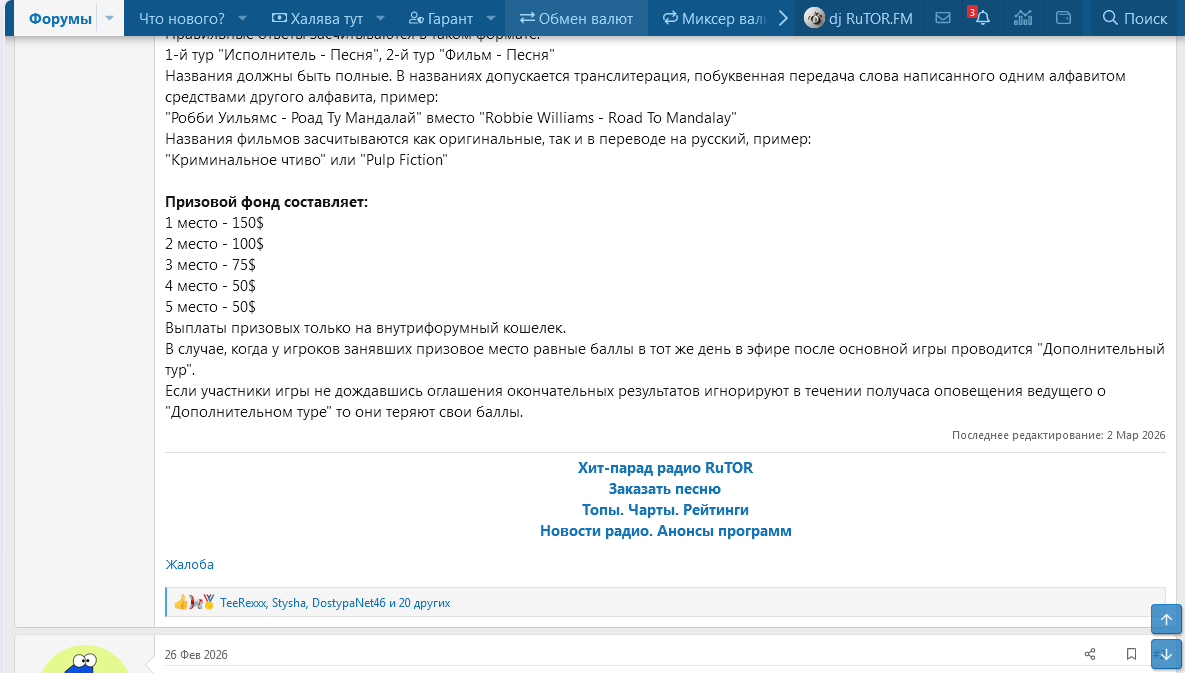Open notifications bell with red badge
The image size is (1185, 673).
982,18
